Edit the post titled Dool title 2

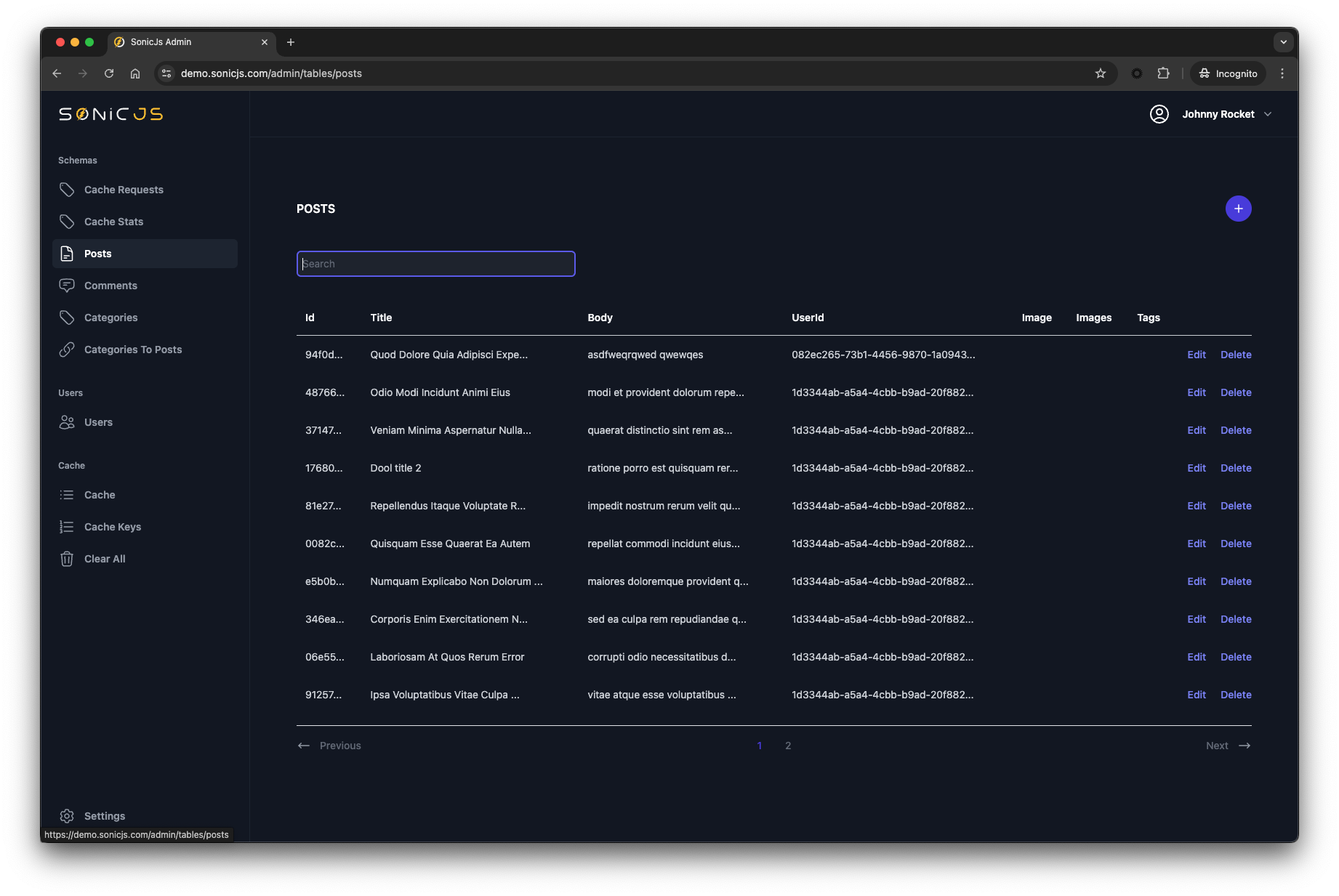(1196, 468)
